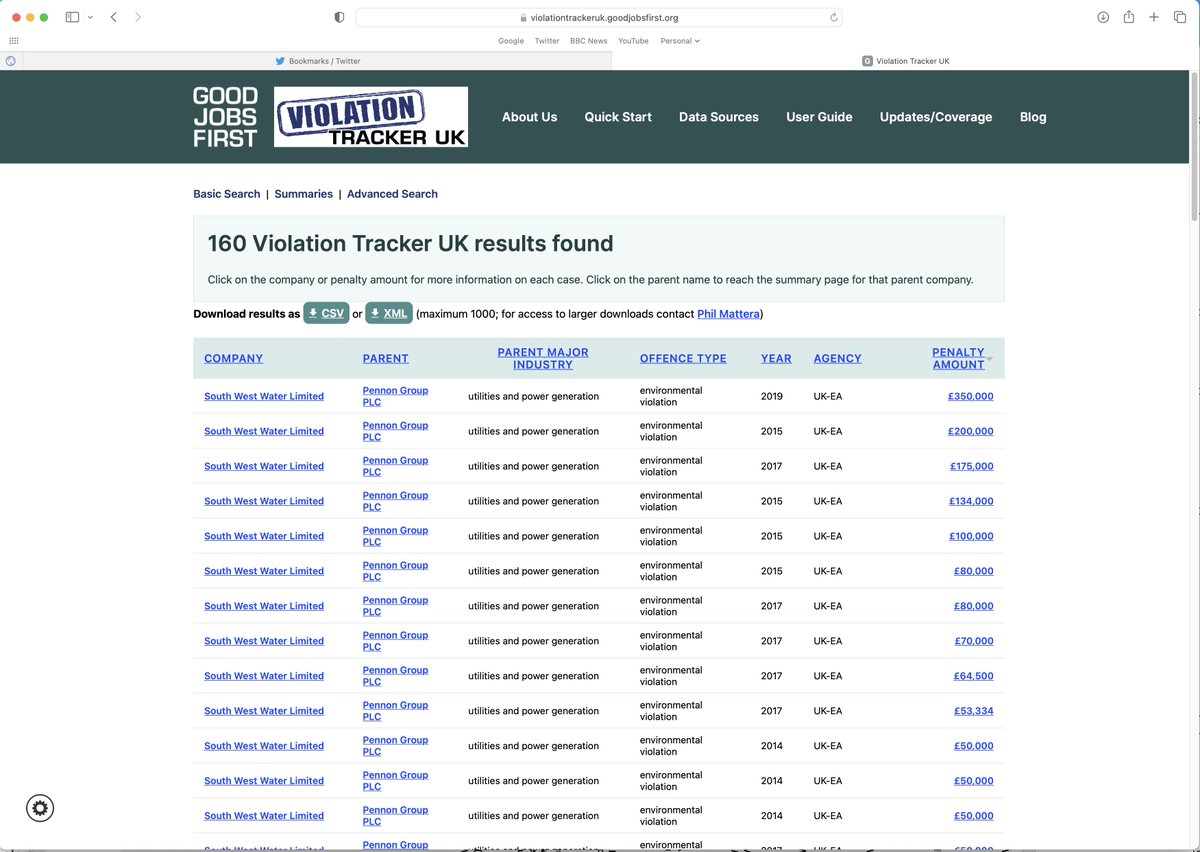Open the £200,000 penalty case

(x=971, y=431)
